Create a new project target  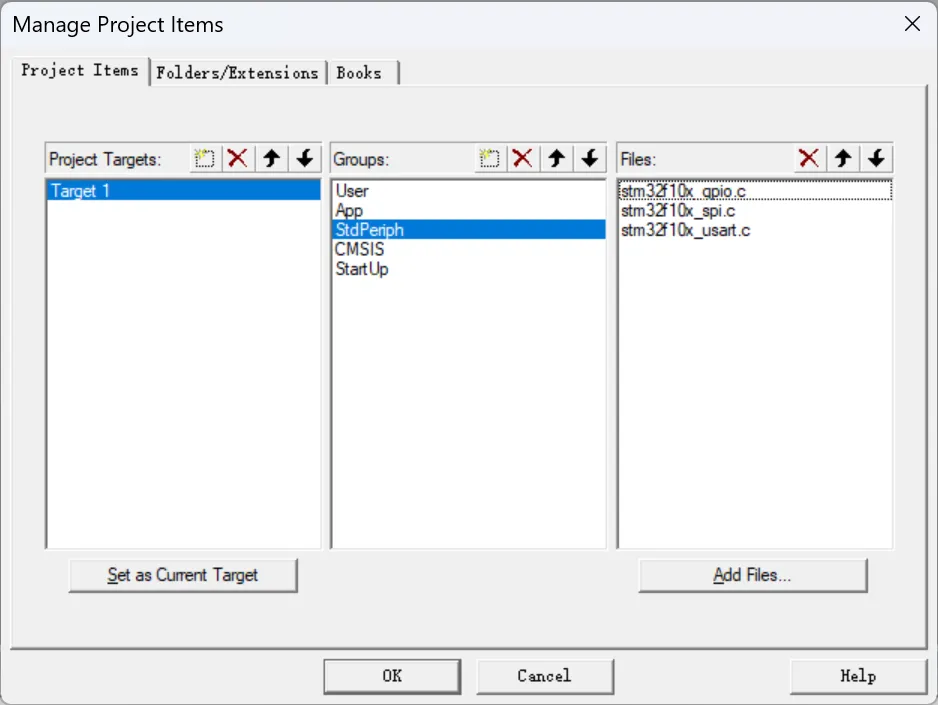205,158
